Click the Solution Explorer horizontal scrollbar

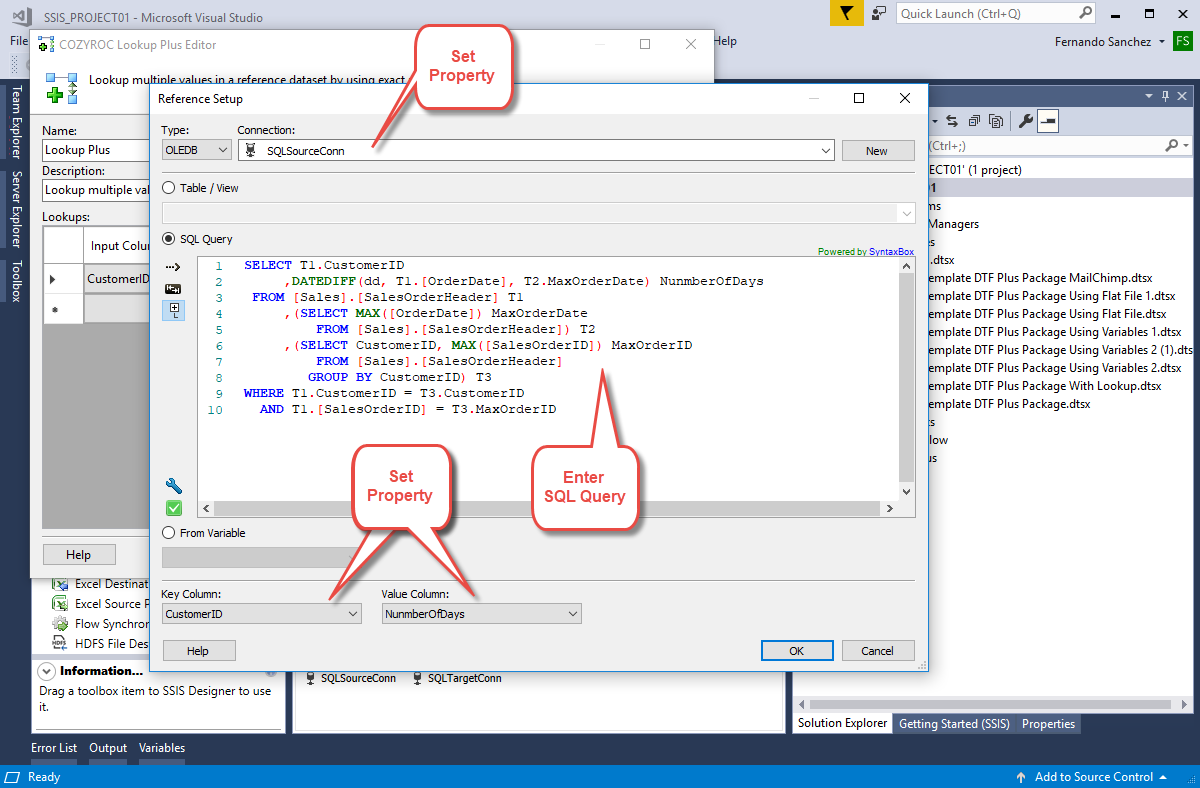[x=992, y=704]
